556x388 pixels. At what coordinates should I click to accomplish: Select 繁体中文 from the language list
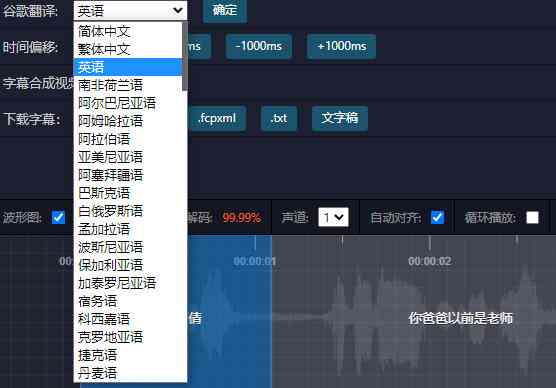(128, 49)
